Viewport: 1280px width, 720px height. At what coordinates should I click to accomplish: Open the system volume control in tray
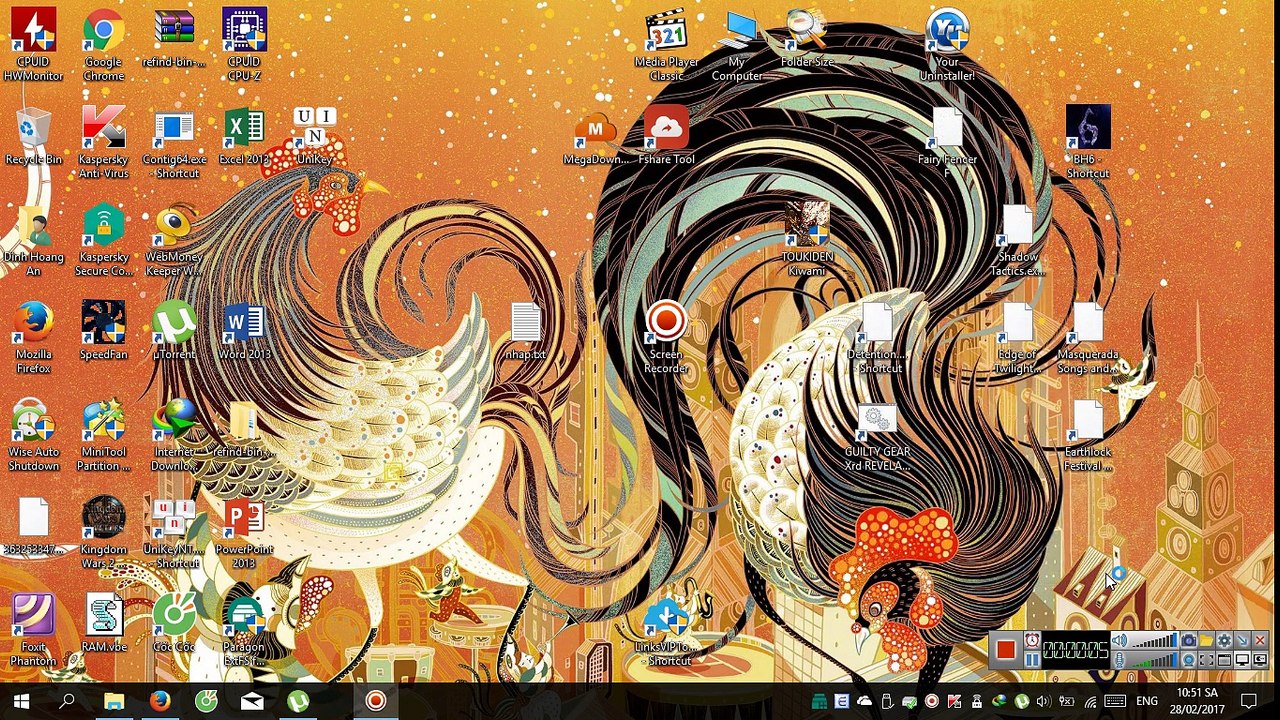[x=1044, y=701]
